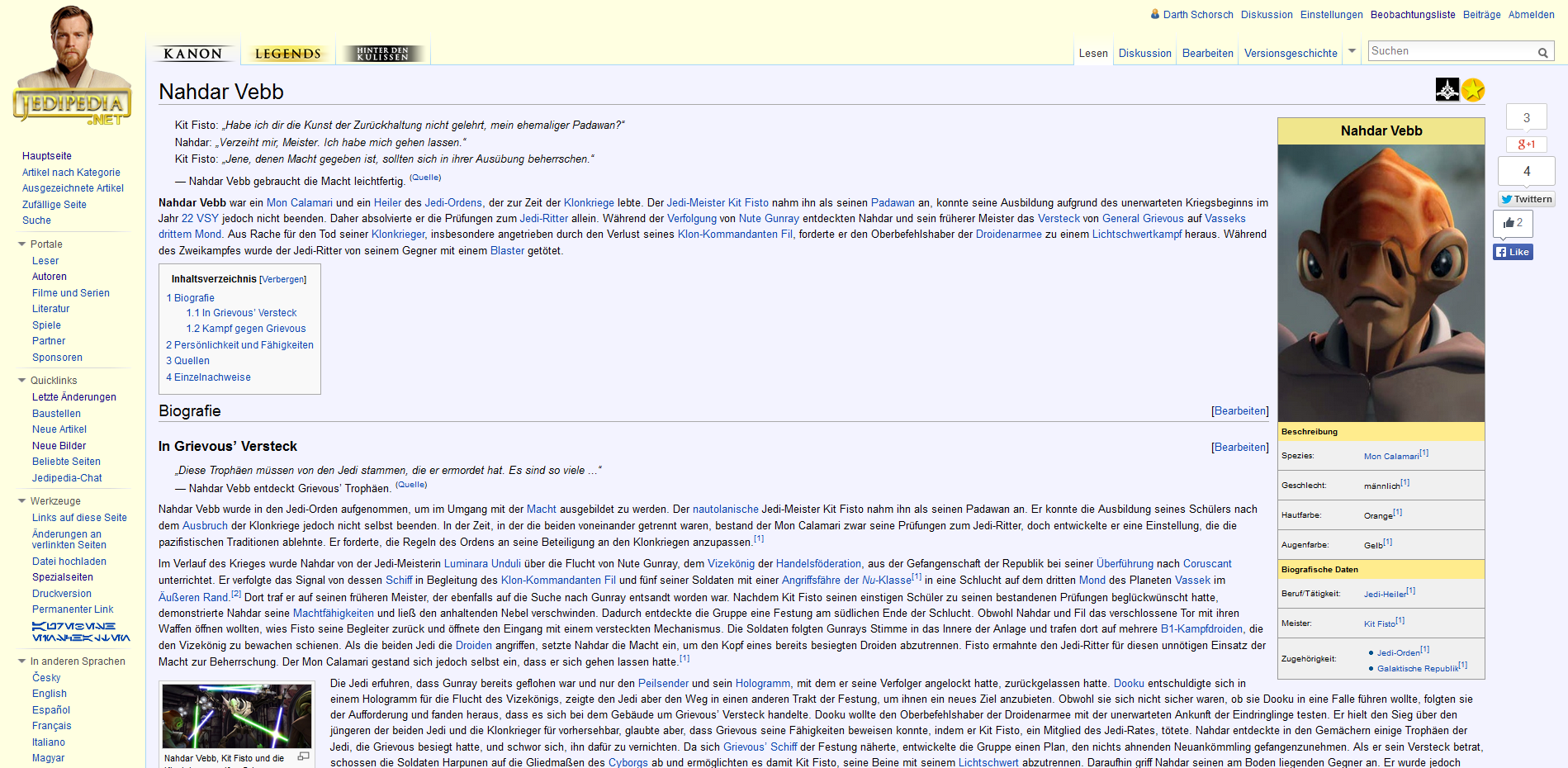Open the Versionsgeschichte tab
This screenshot has height=768, width=1568.
point(1291,53)
